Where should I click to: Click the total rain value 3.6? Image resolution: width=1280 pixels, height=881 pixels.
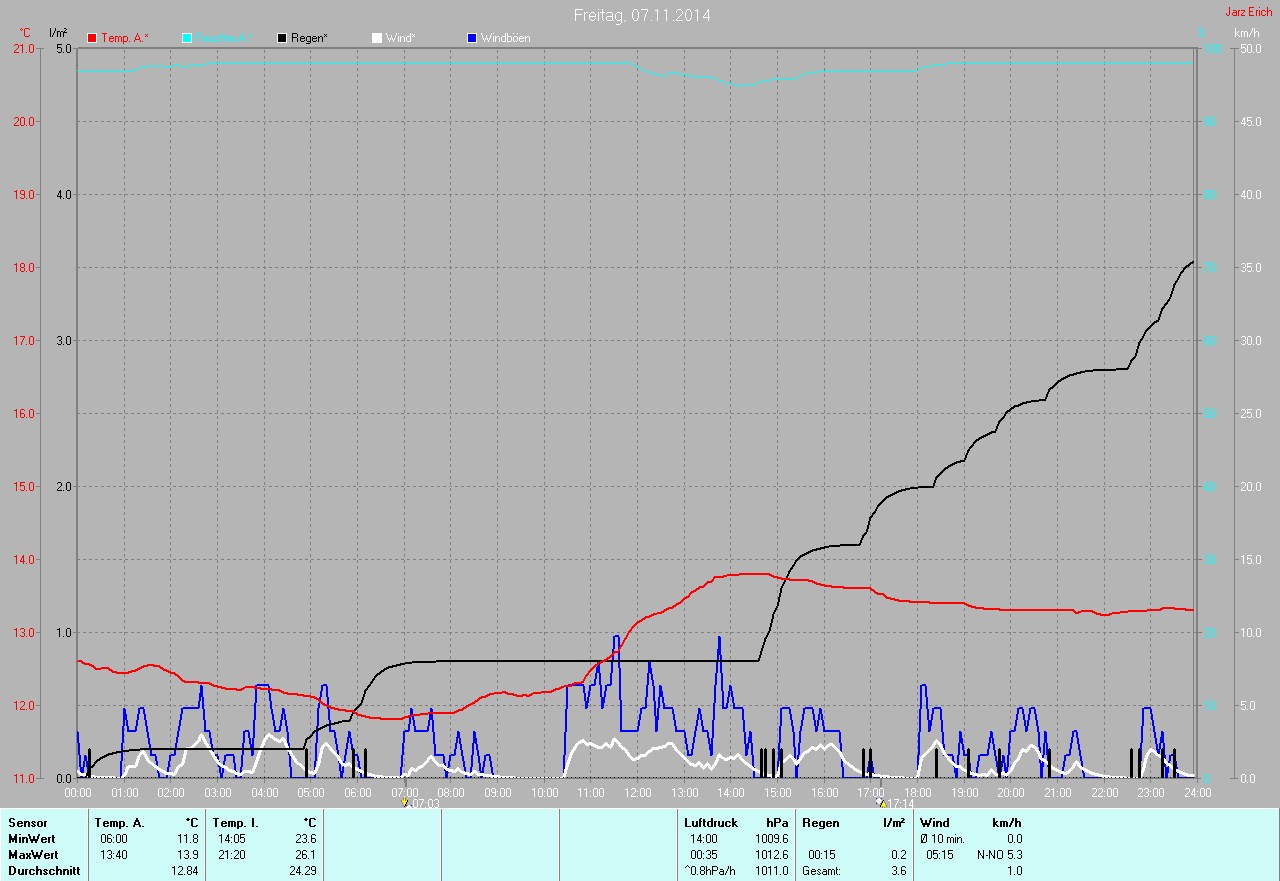[898, 871]
